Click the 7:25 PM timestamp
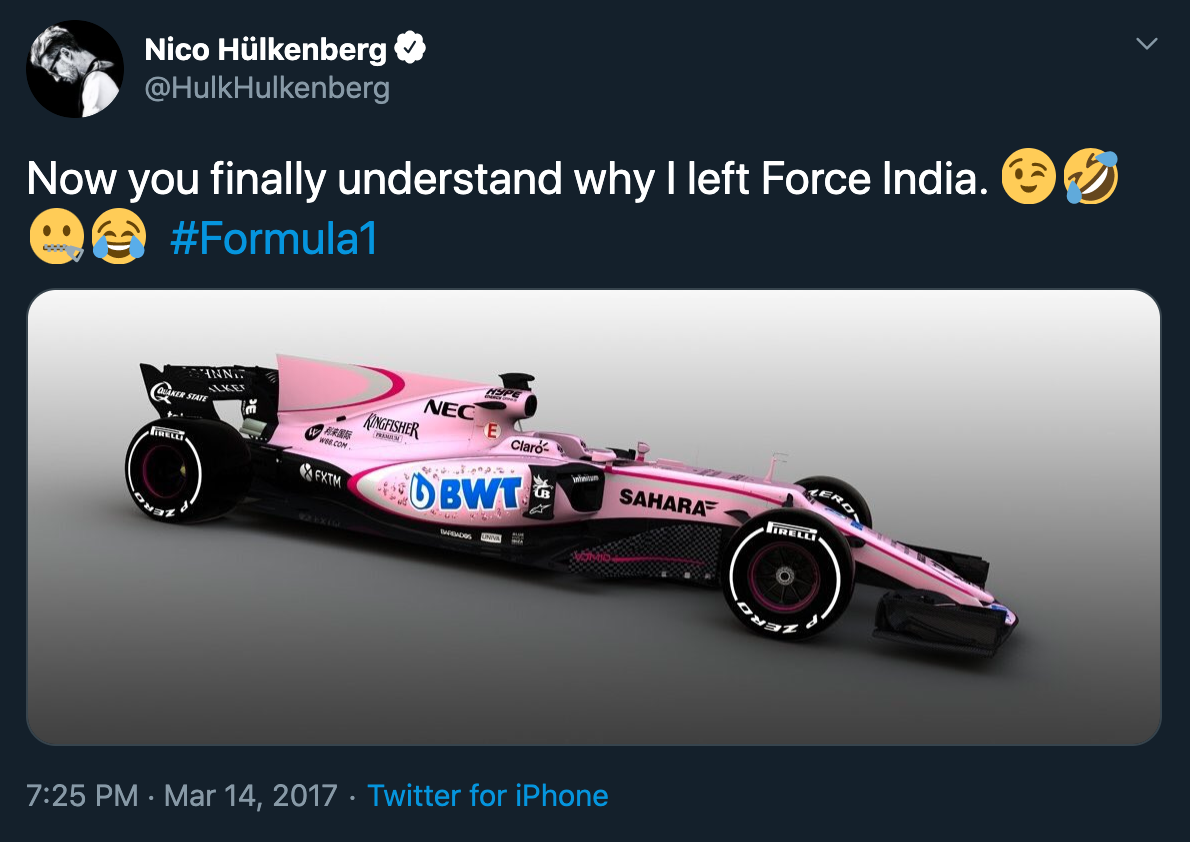 coord(82,796)
